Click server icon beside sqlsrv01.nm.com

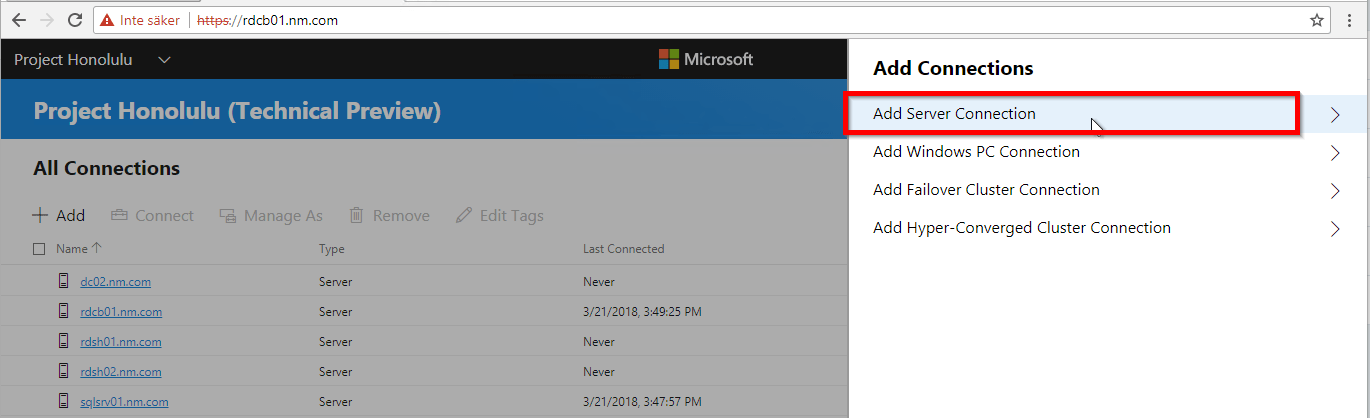[x=63, y=401]
